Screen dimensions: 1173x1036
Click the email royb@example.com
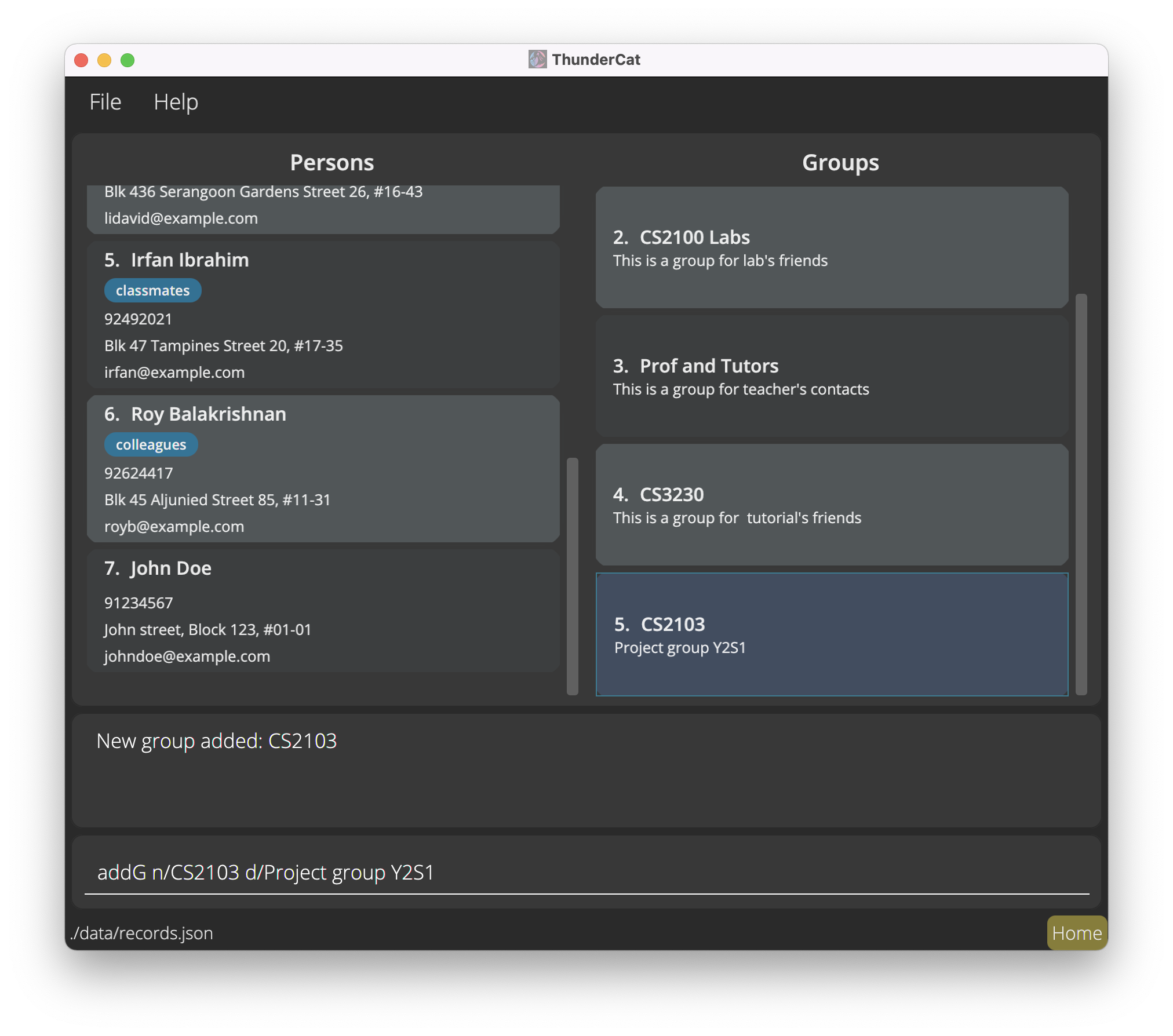(x=174, y=527)
